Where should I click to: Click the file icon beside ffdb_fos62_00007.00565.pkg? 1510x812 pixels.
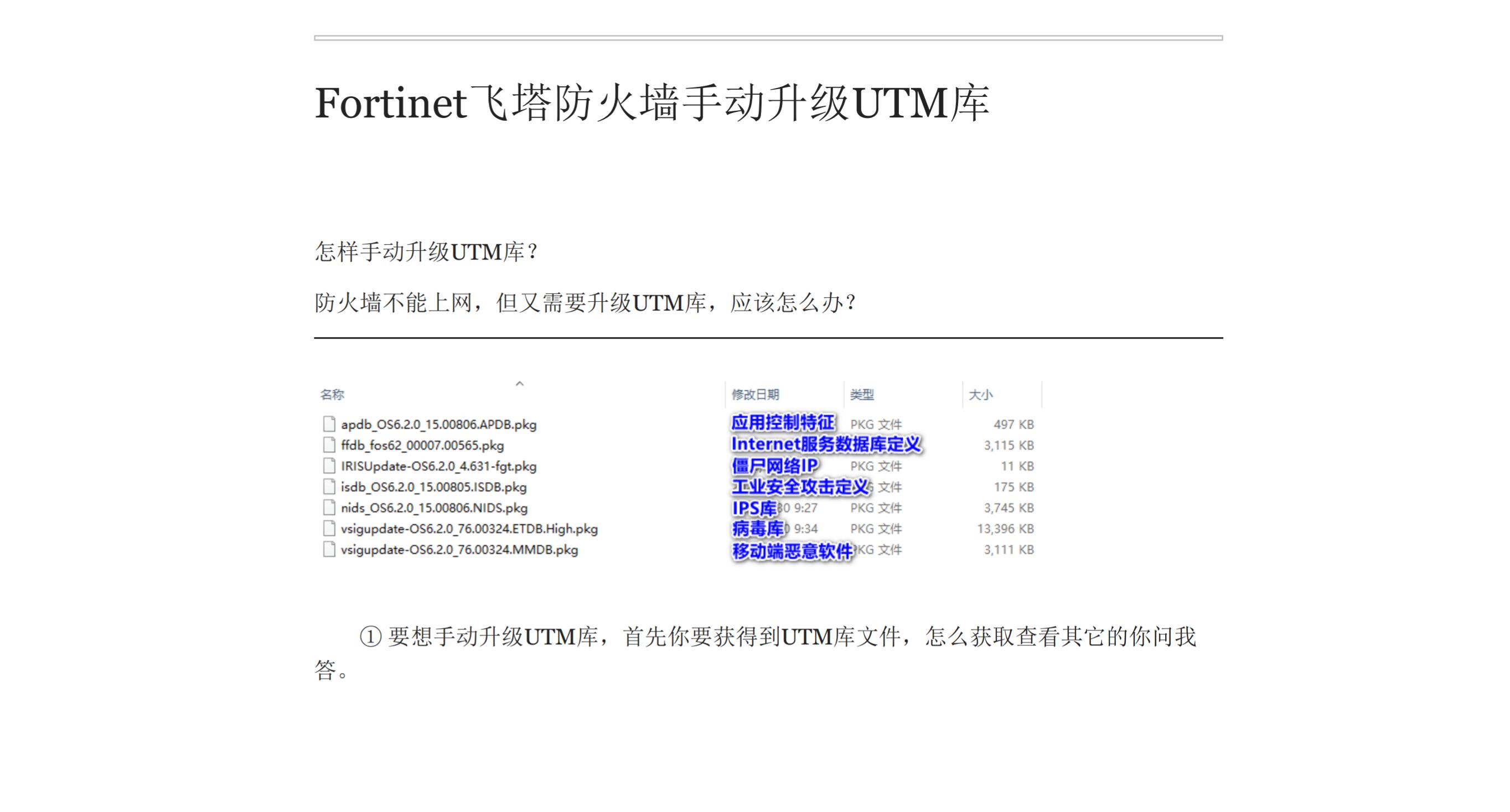(x=329, y=445)
